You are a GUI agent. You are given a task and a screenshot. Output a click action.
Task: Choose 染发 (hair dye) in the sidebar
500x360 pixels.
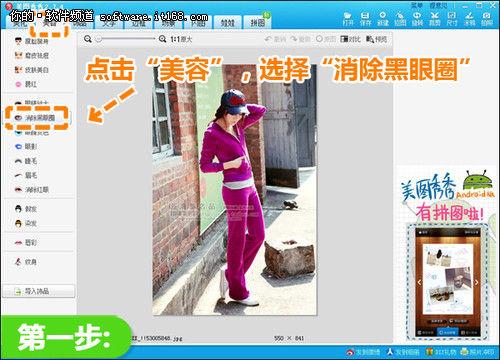(26, 223)
